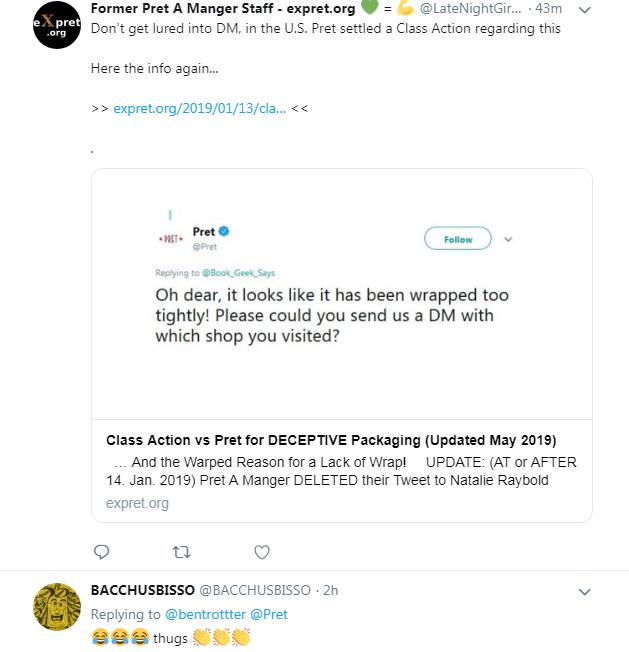Like the tweet with heart icon
This screenshot has width=629, height=652.
tap(262, 552)
